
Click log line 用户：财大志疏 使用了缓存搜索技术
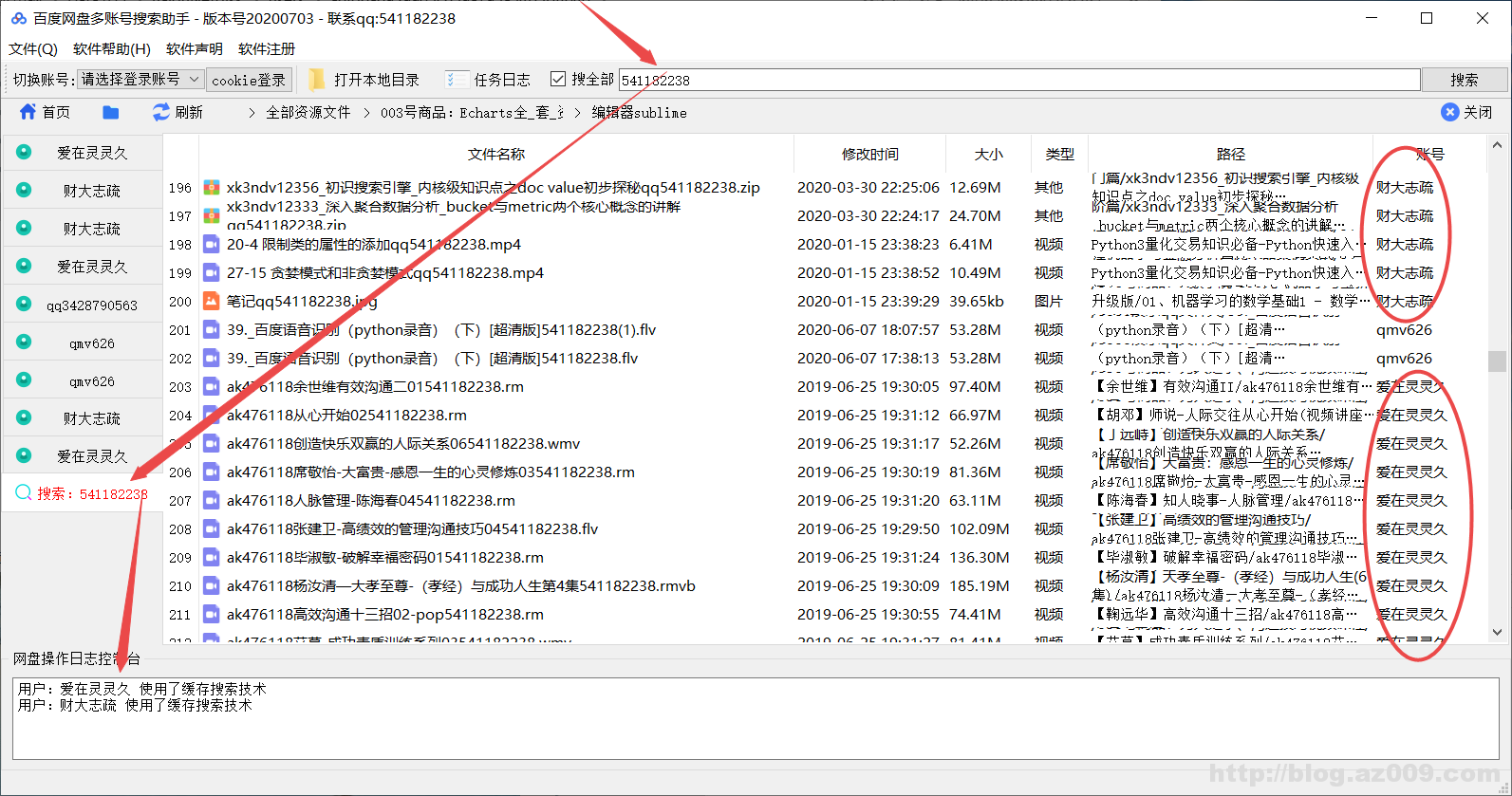pos(135,705)
